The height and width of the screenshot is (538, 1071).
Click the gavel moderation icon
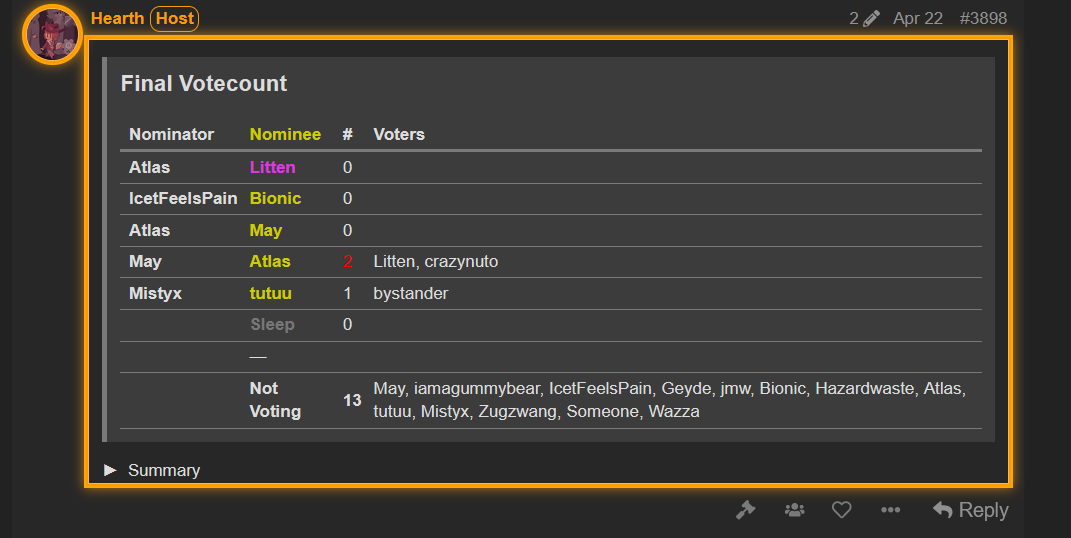(x=745, y=509)
